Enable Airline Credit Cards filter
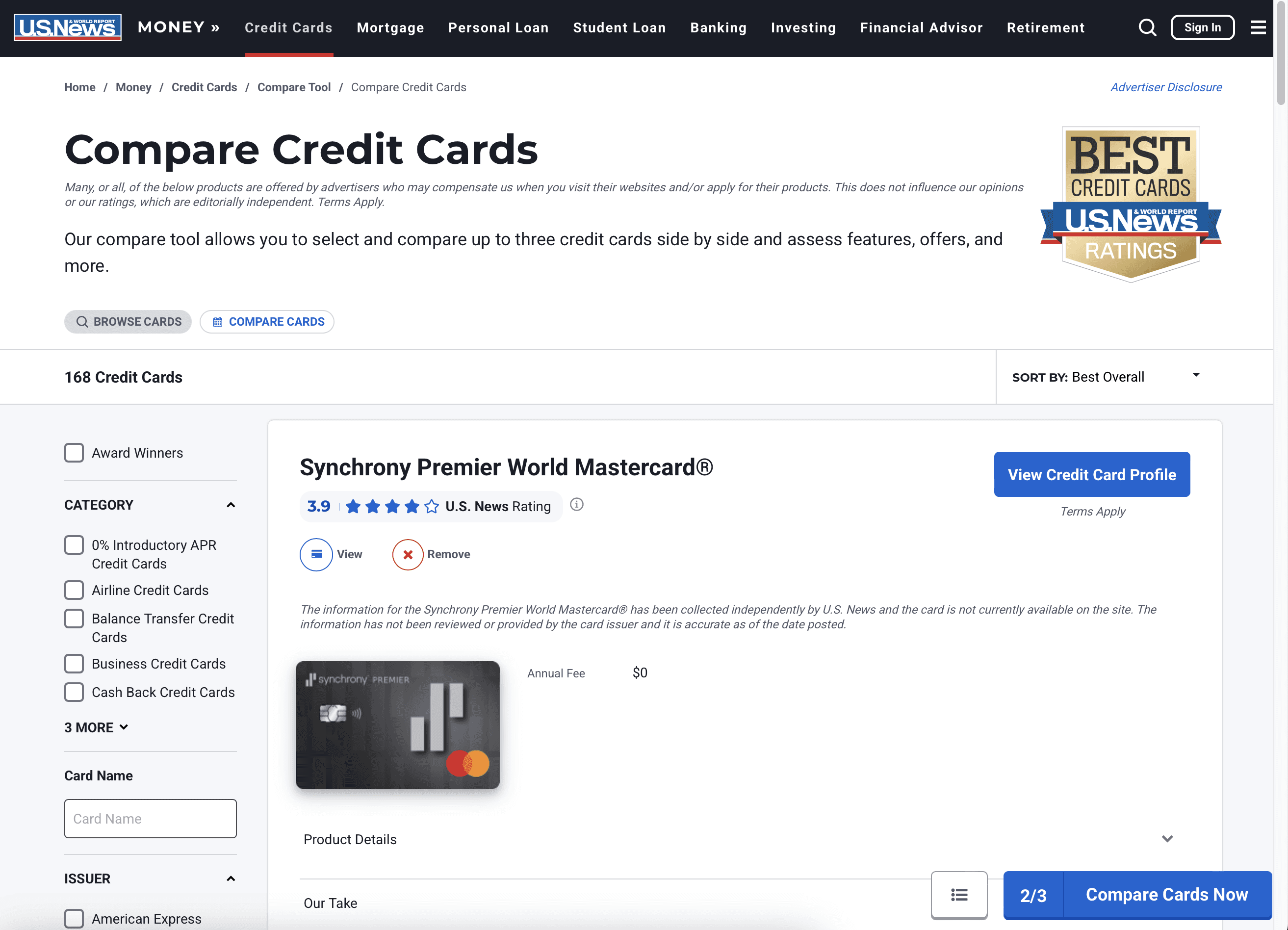1288x930 pixels. 74,590
